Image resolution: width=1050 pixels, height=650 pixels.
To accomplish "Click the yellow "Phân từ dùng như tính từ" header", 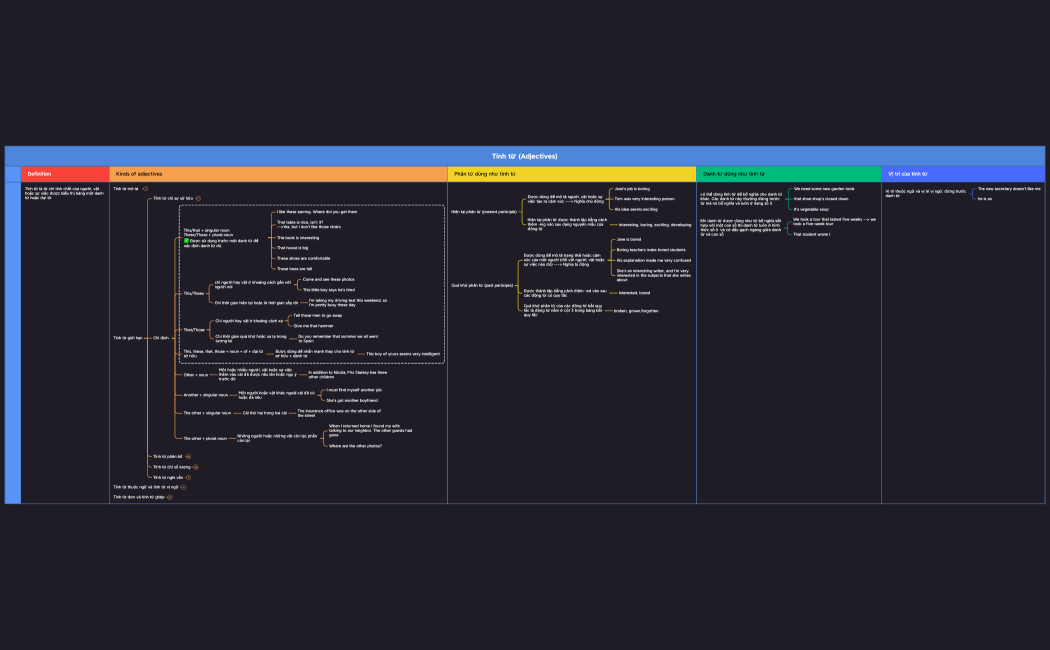I will point(571,174).
